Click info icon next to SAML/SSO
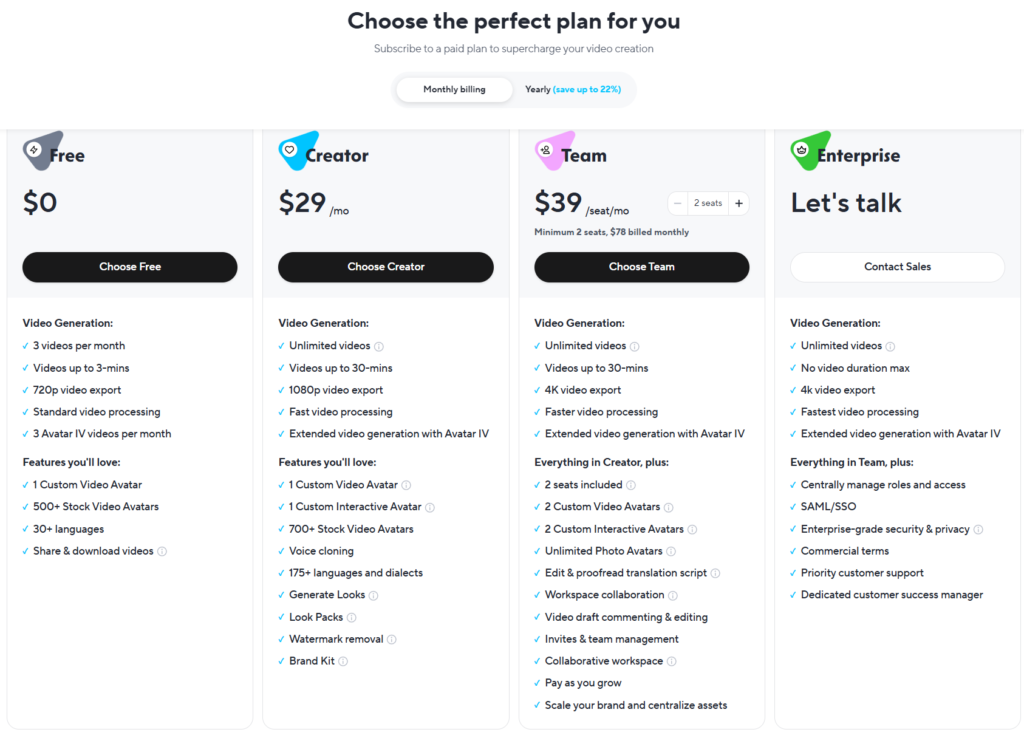Viewport: 1024px width, 735px height. [865, 507]
